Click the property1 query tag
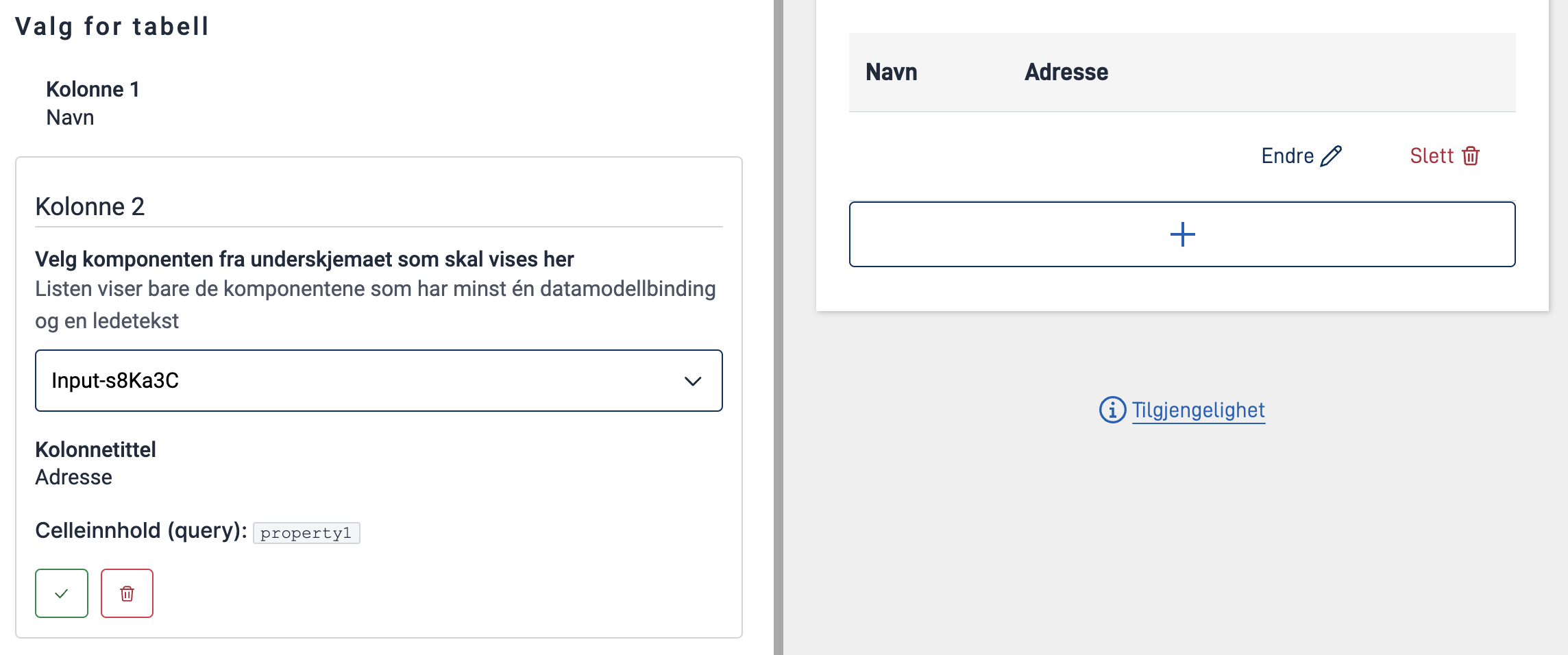 [x=306, y=533]
